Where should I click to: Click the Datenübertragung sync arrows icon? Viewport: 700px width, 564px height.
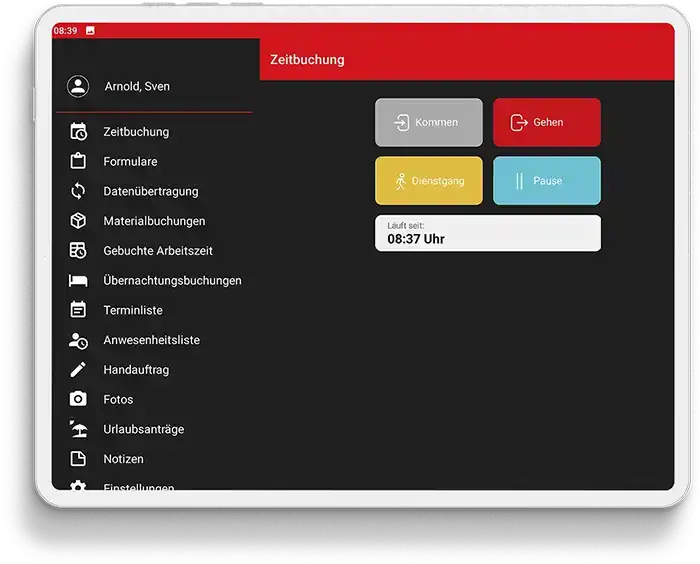(78, 191)
